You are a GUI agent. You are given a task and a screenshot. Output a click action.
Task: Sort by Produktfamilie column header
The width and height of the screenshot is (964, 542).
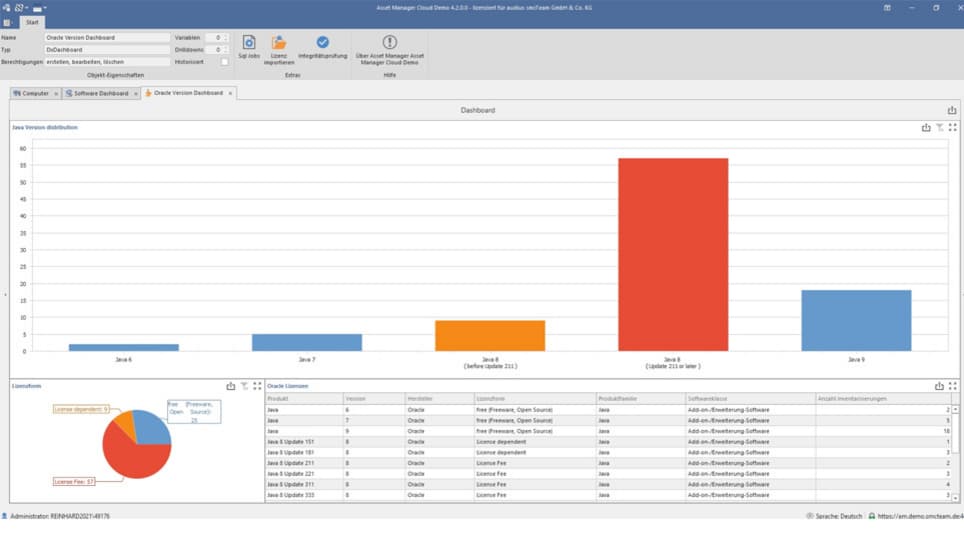(641, 399)
